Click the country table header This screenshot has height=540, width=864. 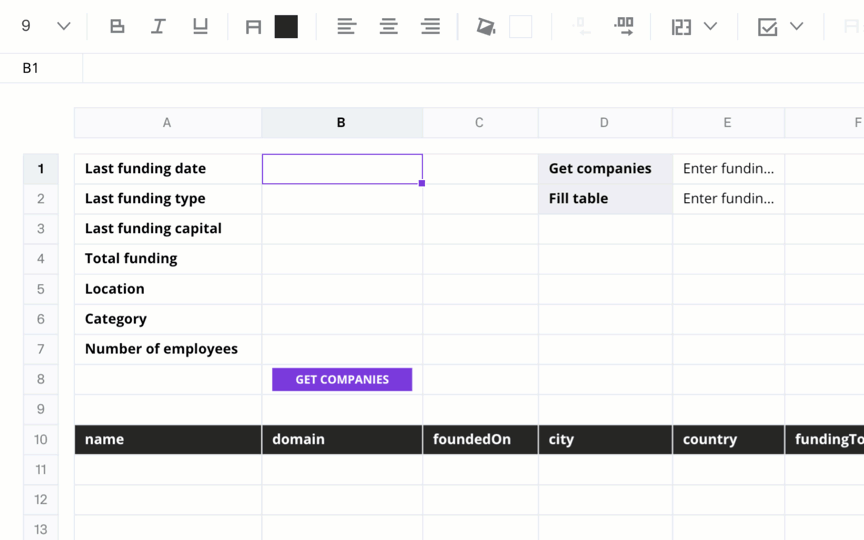(728, 440)
